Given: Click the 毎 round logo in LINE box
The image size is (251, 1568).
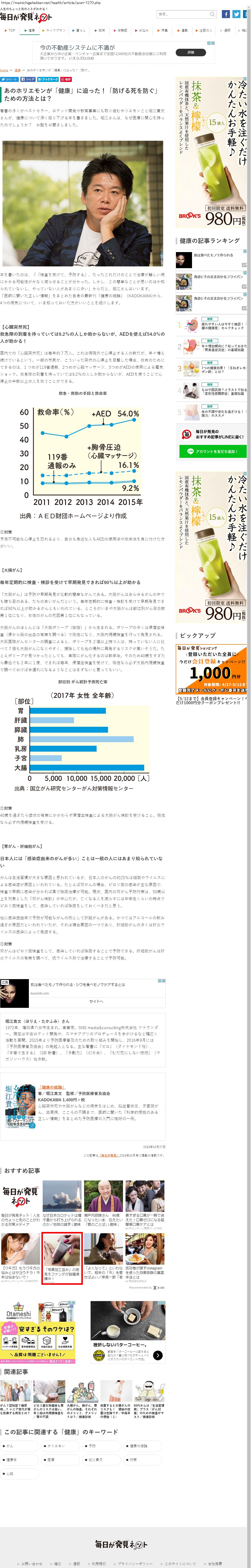Looking at the screenshot, I should coord(186,434).
